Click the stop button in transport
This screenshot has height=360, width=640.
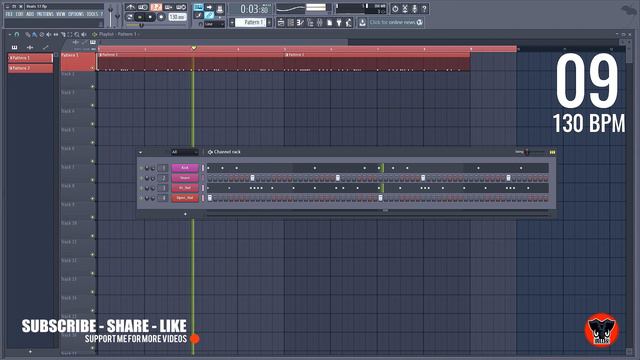150,17
